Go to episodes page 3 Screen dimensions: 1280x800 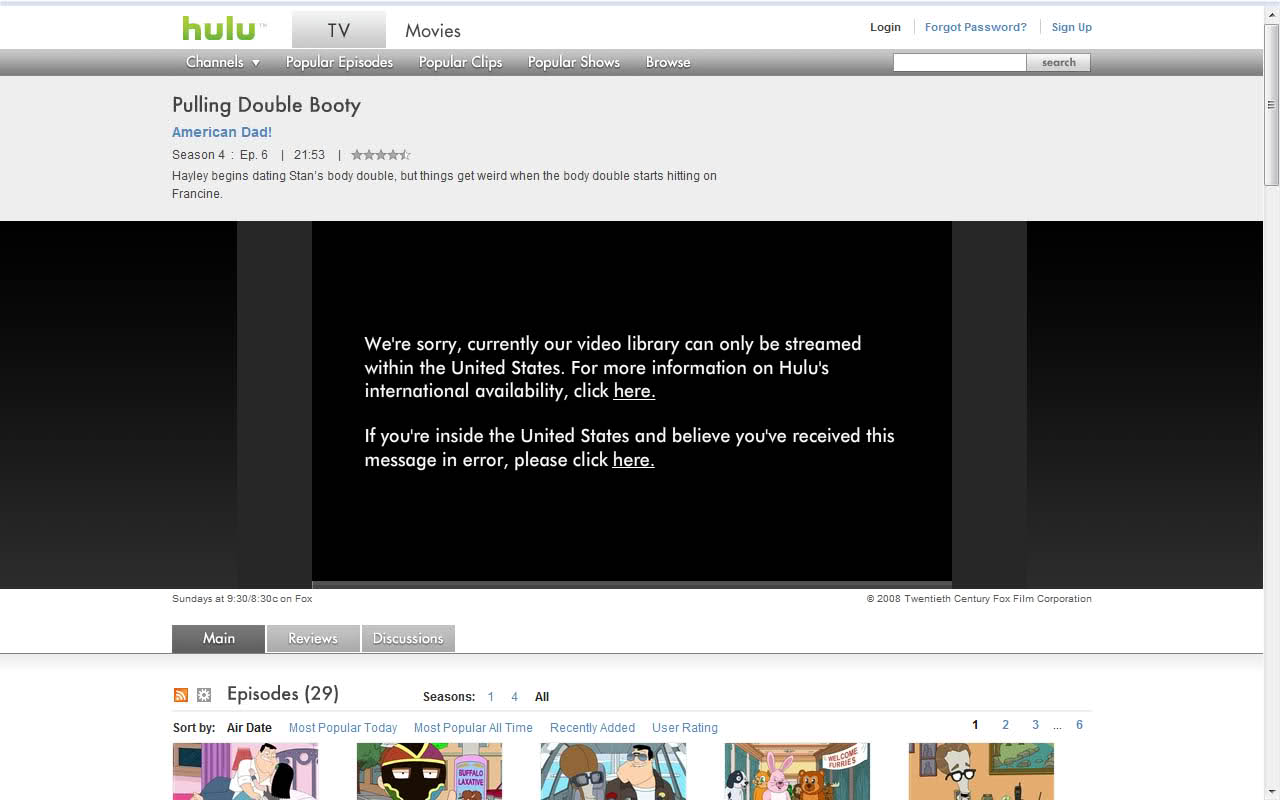tap(1035, 725)
